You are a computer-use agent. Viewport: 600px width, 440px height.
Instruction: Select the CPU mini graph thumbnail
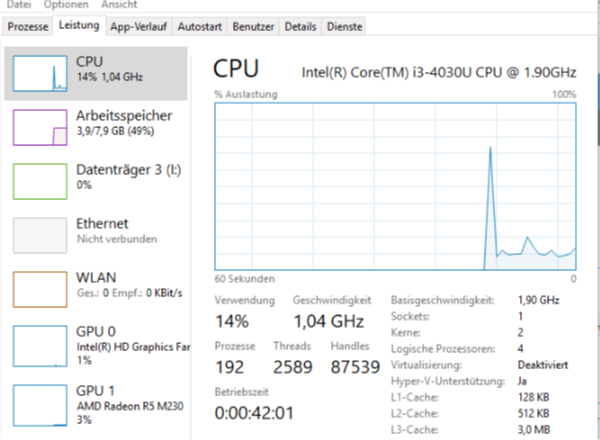(40, 73)
